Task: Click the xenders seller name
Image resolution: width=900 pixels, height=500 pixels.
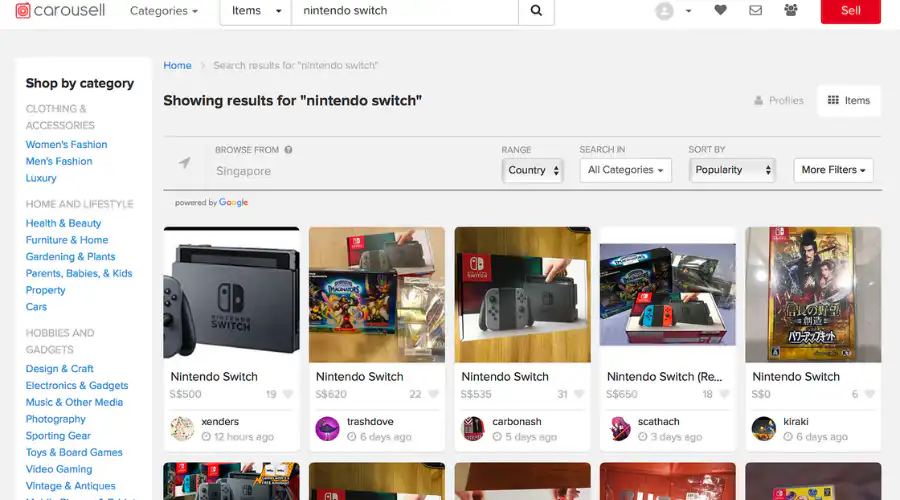Action: pyautogui.click(x=220, y=421)
